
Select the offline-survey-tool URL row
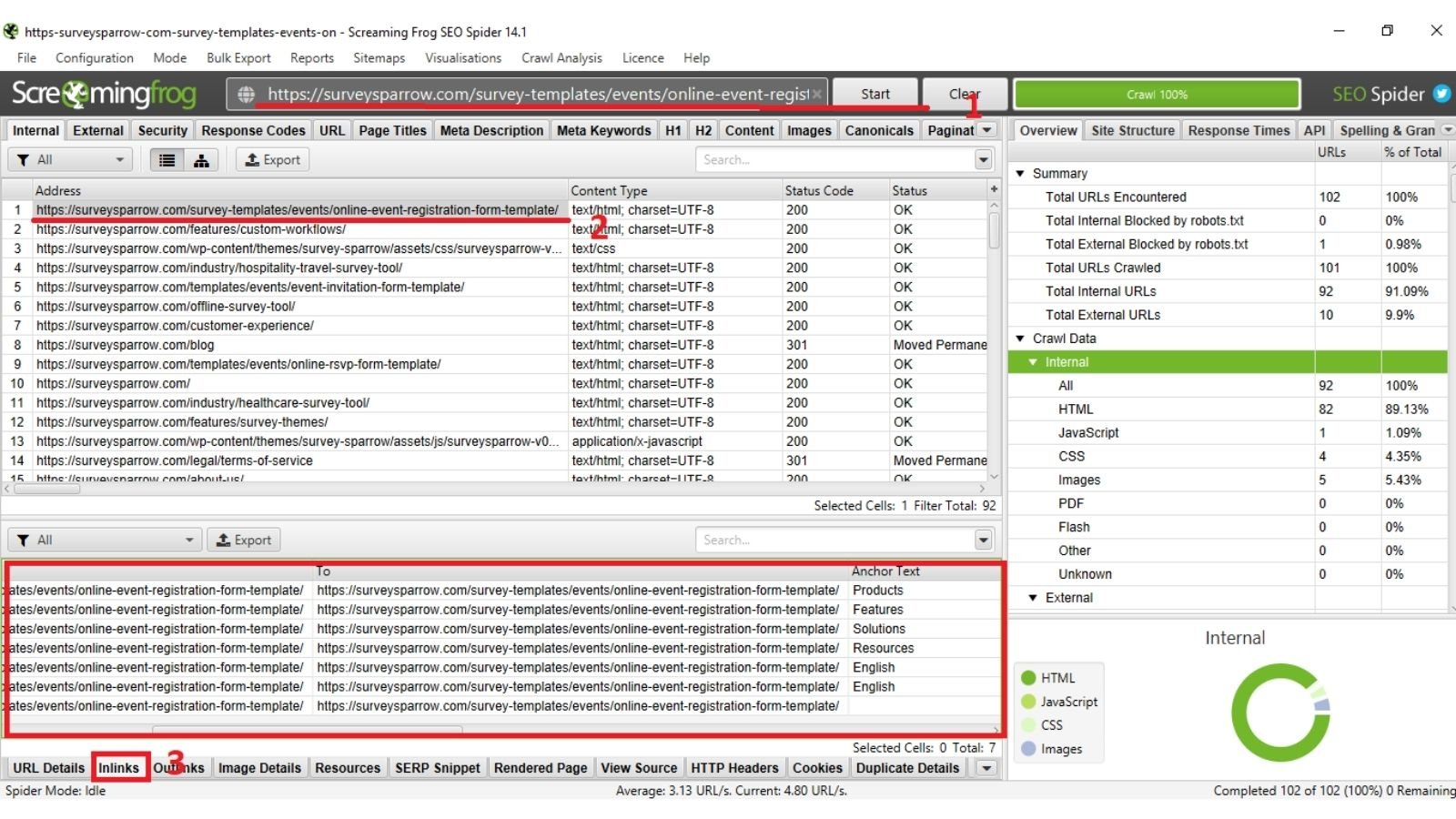pos(496,307)
